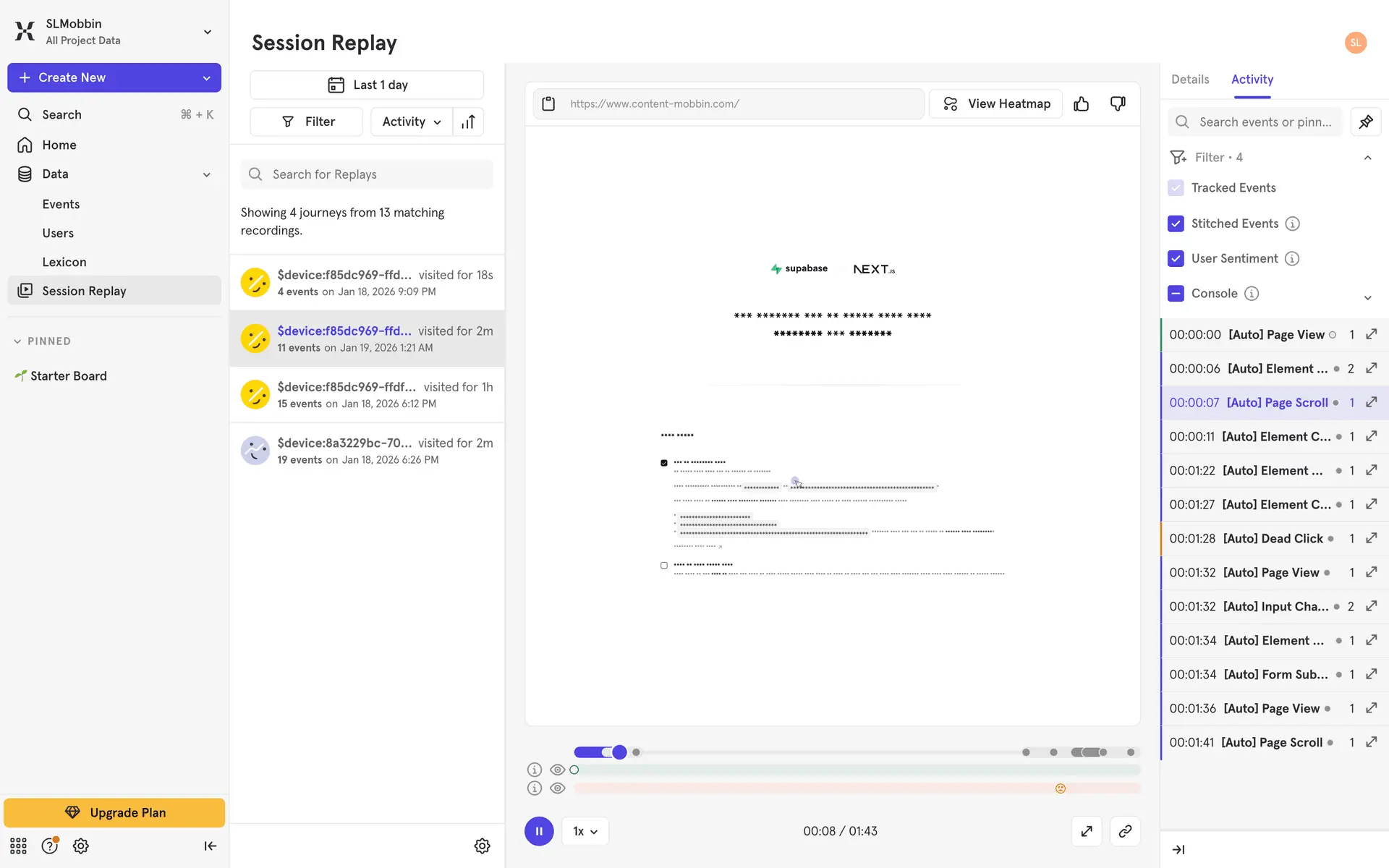The height and width of the screenshot is (868, 1389).
Task: Uncheck the Stitched Events checkbox
Action: coord(1176,224)
